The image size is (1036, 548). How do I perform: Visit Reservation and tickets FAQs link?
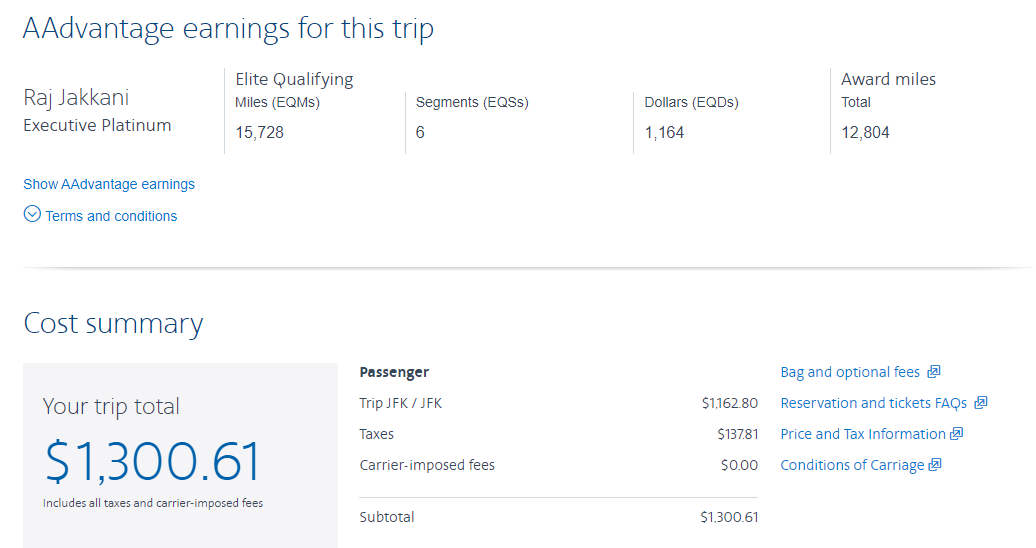pos(873,403)
